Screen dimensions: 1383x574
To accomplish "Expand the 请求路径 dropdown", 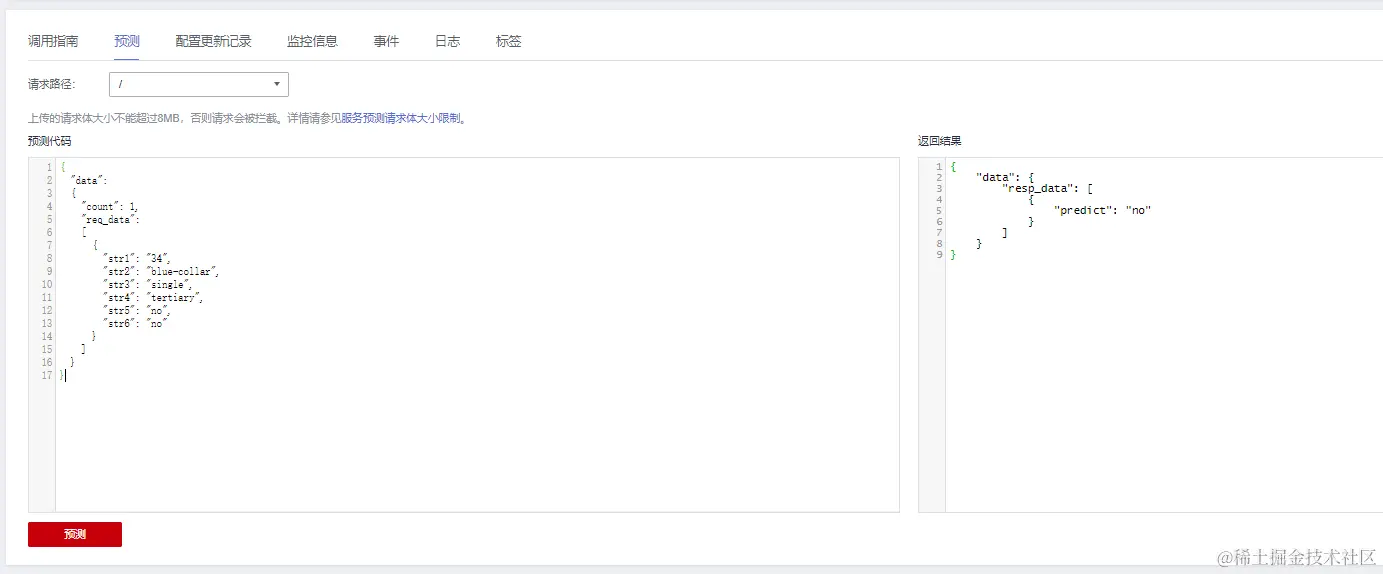I will (x=199, y=84).
